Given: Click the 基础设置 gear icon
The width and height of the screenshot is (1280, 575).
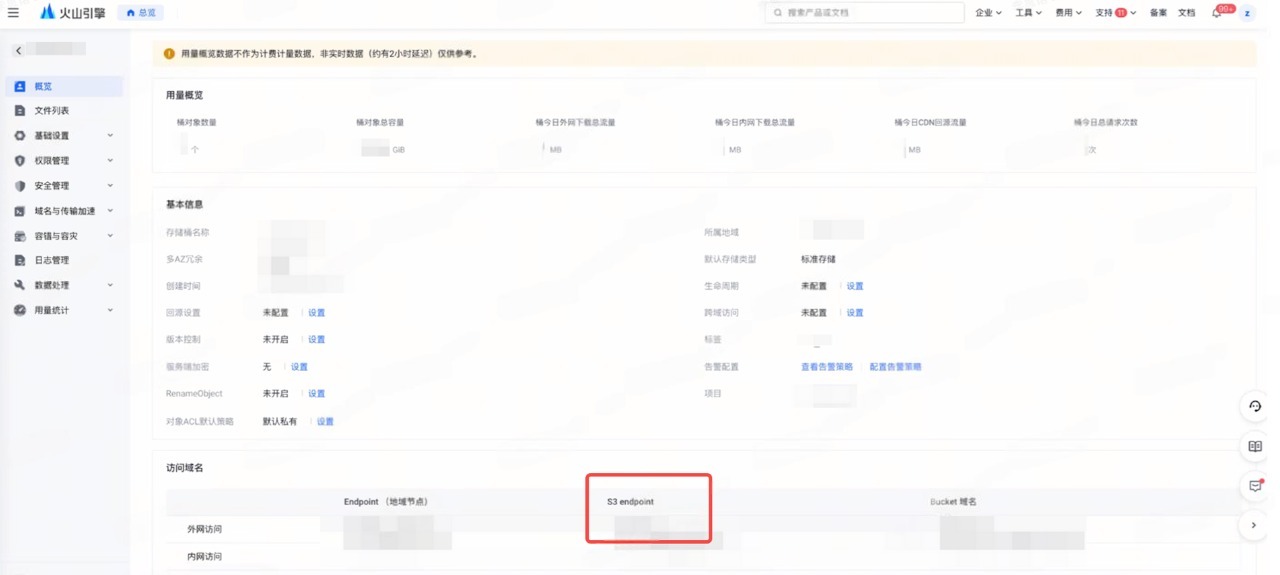Looking at the screenshot, I should click(x=20, y=136).
